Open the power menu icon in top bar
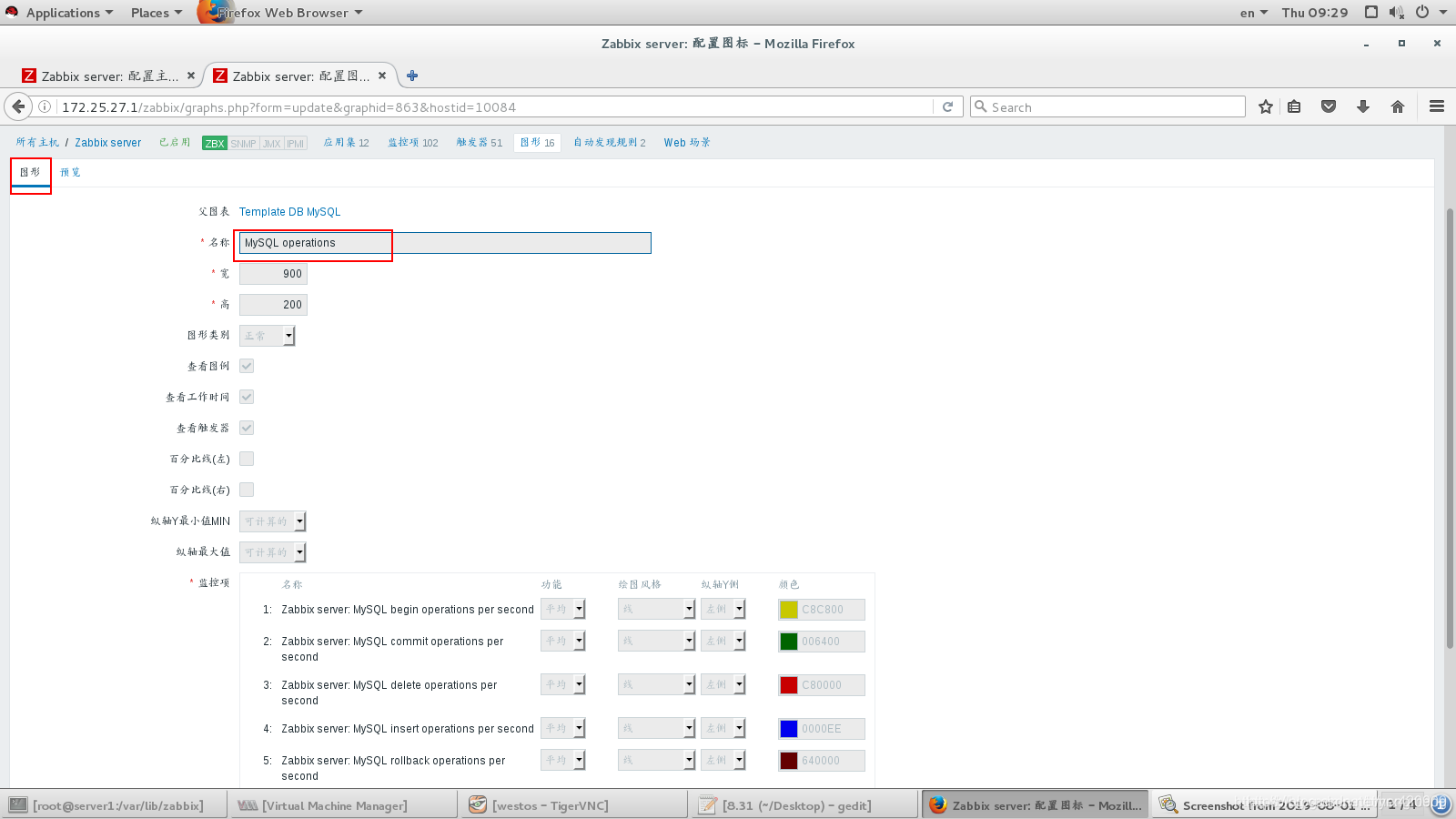This screenshot has height=819, width=1456. click(x=1422, y=12)
